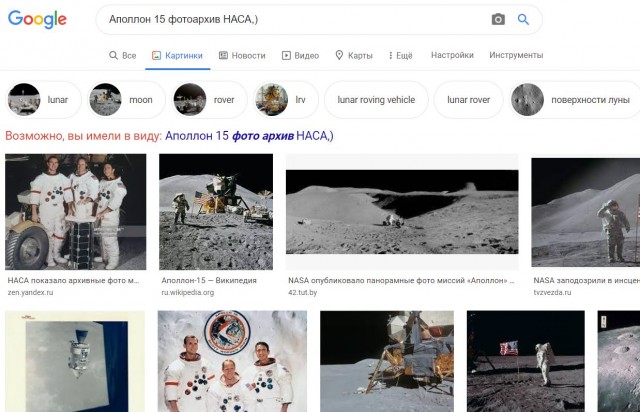Click the image icon beside Картинки
640x412 pixels.
click(156, 55)
